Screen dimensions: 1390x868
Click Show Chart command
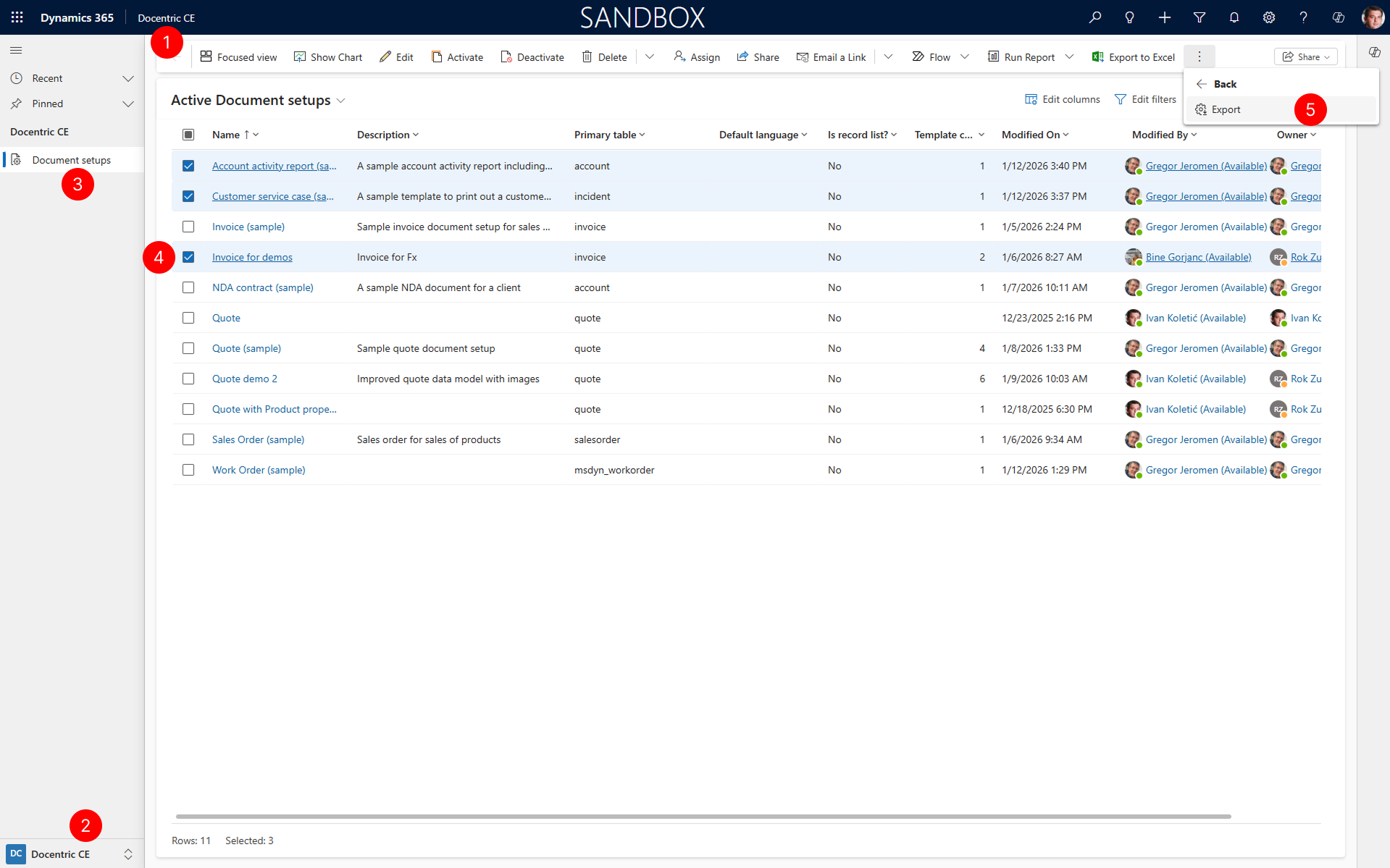coord(328,56)
